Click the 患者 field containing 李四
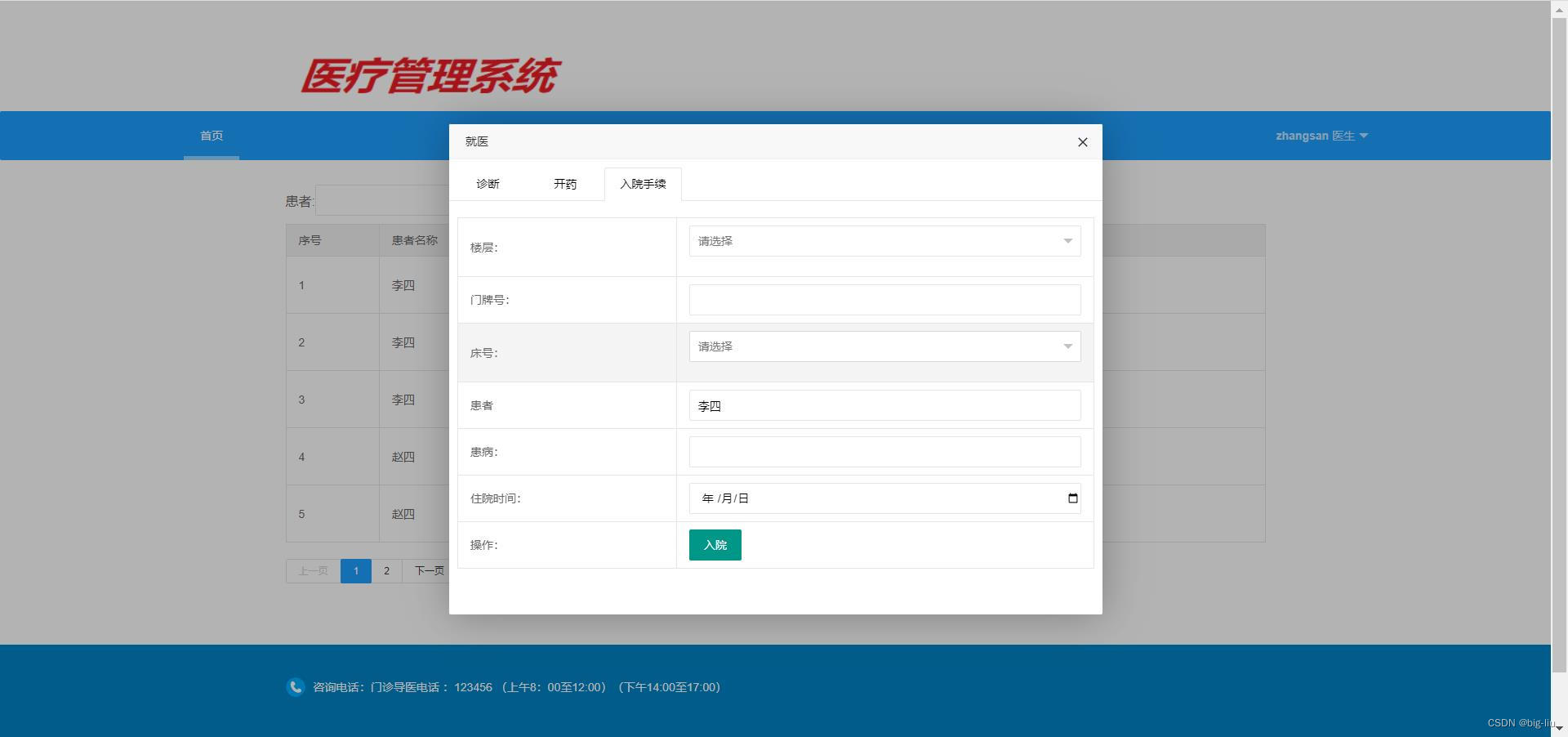 884,405
